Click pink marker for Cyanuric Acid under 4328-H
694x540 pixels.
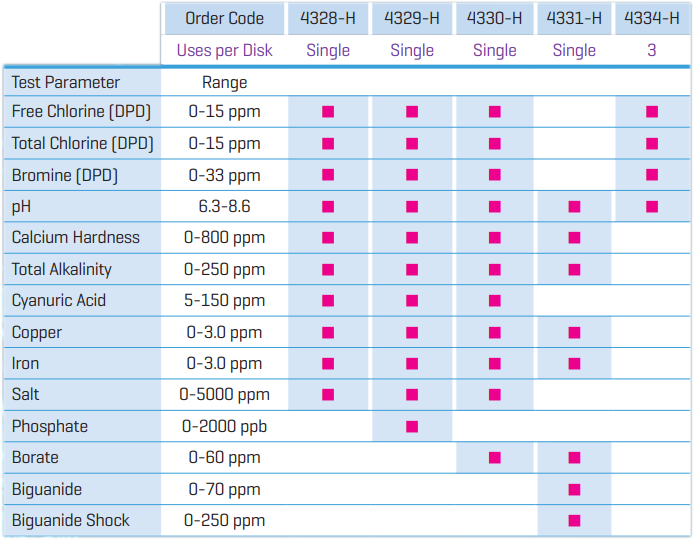pos(328,301)
